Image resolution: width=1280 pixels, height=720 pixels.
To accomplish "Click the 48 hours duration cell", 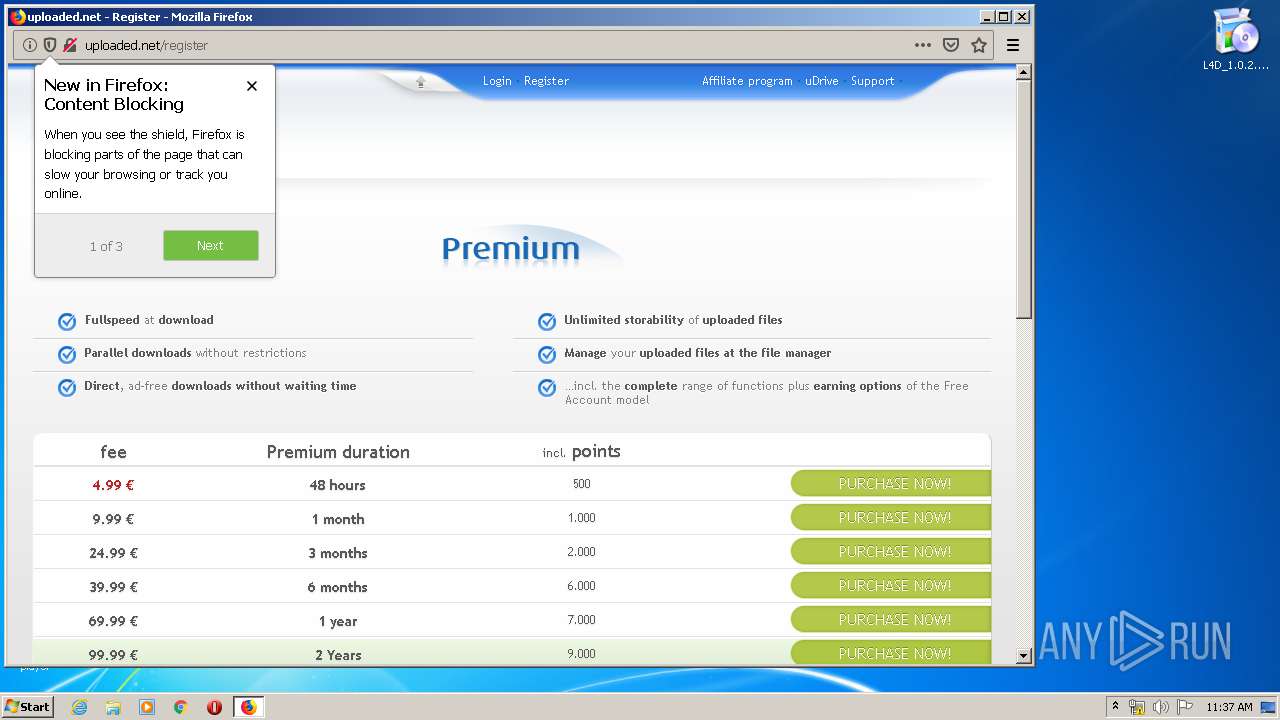I will coord(337,485).
